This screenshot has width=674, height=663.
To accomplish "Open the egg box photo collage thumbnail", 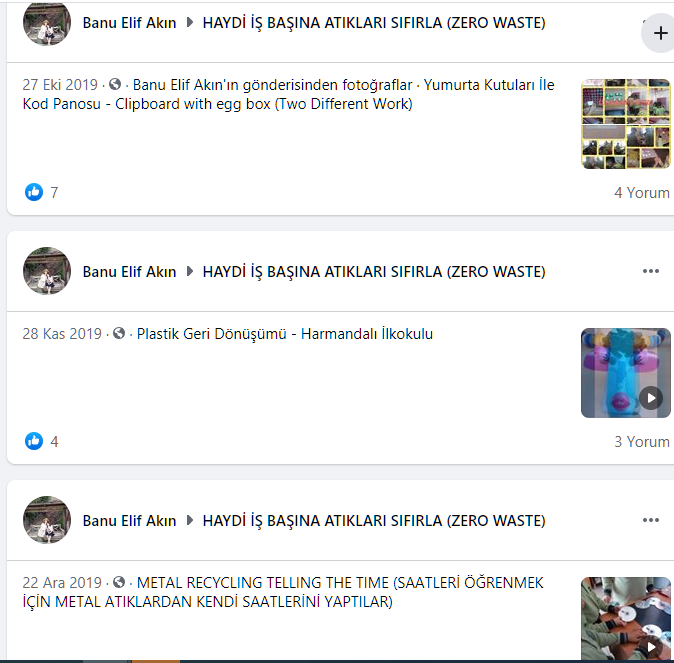I will pos(625,124).
